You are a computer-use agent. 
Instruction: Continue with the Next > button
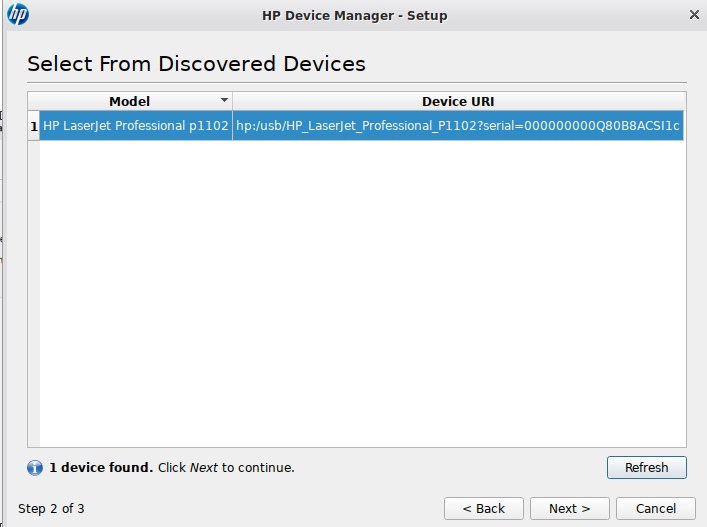tap(569, 508)
